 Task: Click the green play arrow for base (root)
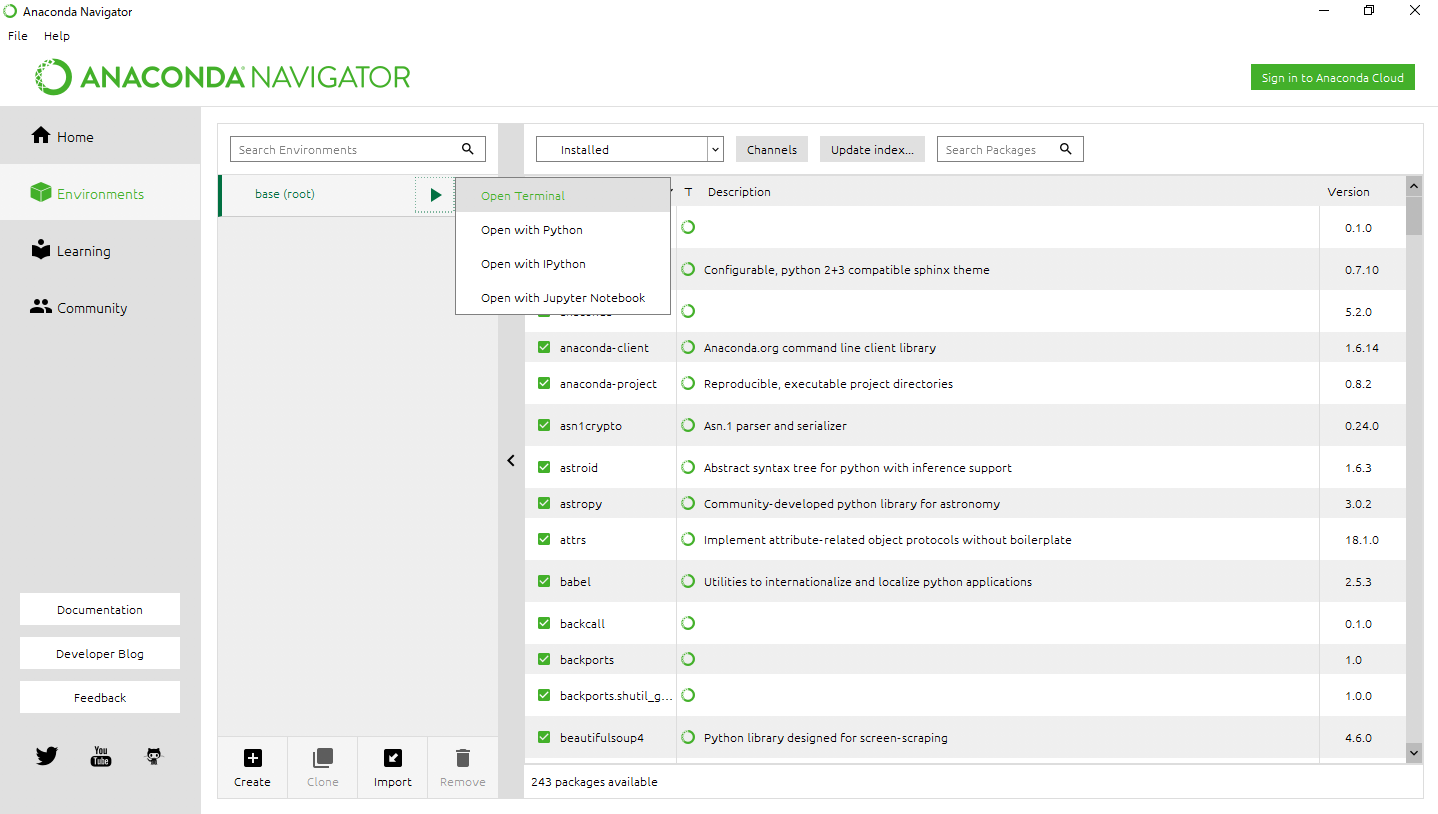(435, 194)
